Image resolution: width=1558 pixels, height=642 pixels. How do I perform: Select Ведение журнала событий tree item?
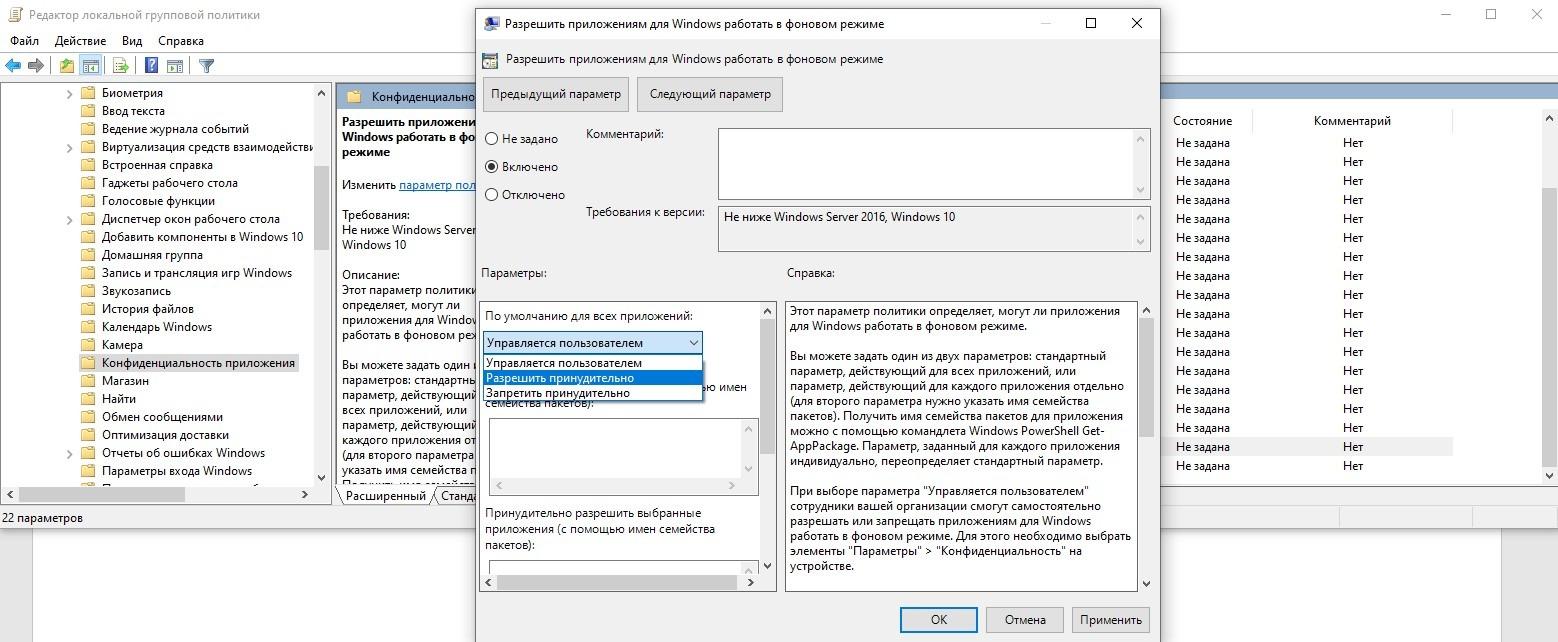175,129
